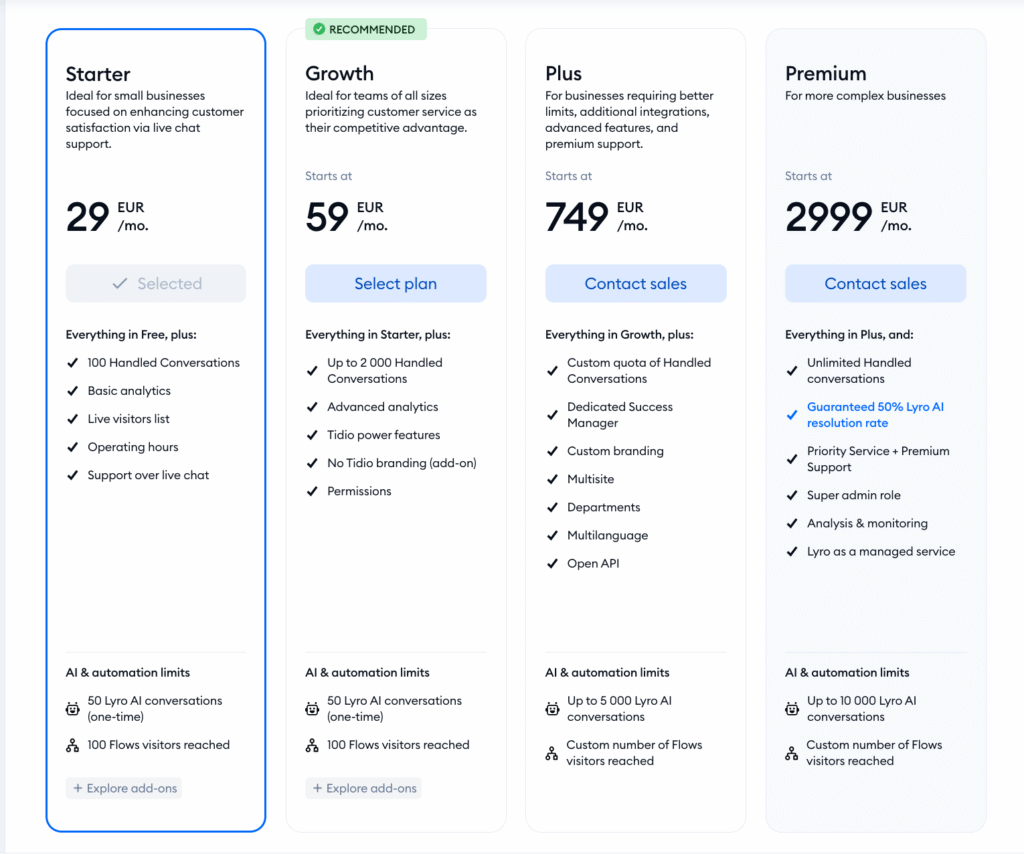This screenshot has width=1024, height=854.
Task: Click the green Recommended badge checkmark icon
Action: pyautogui.click(x=319, y=29)
